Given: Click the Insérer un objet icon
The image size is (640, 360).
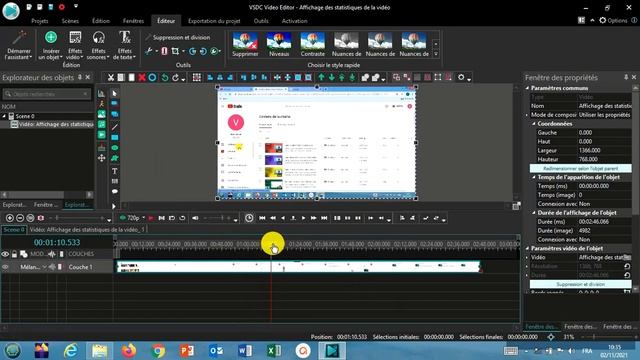Looking at the screenshot, I should tap(51, 37).
